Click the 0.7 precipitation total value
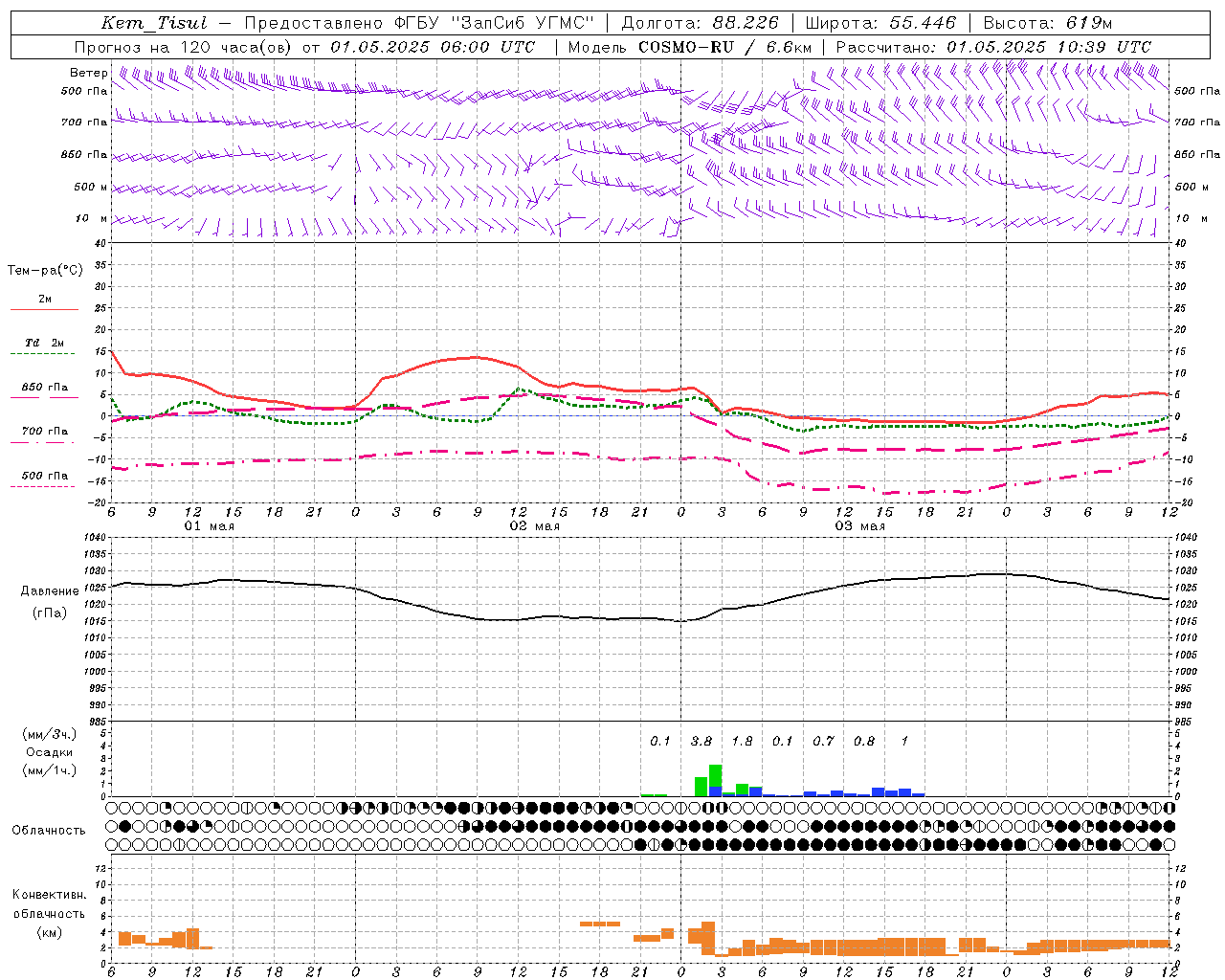Image resolution: width=1225 pixels, height=980 pixels. pos(823,741)
